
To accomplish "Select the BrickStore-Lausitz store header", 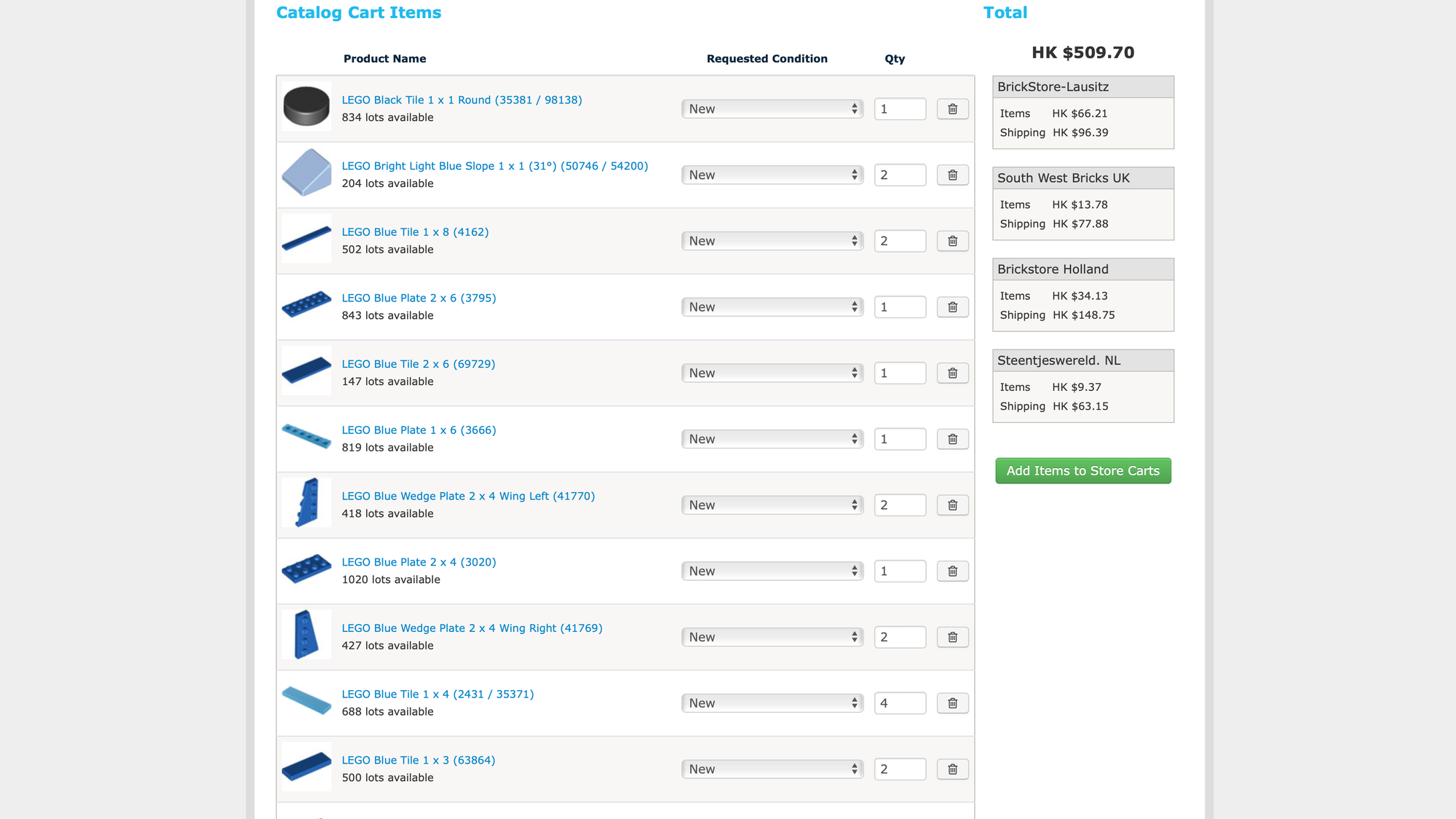I will [x=1083, y=87].
